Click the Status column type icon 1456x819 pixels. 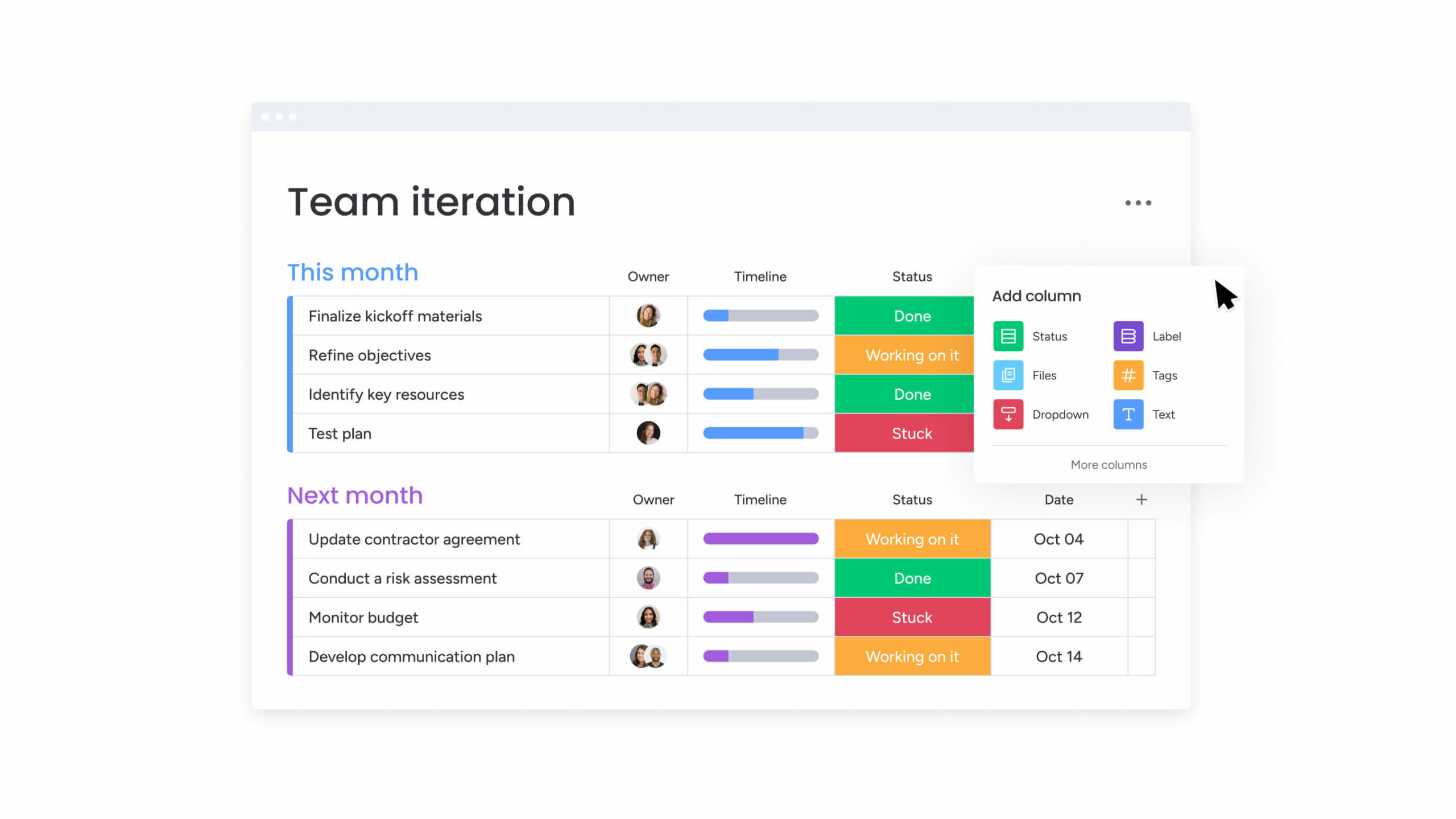(x=1008, y=336)
